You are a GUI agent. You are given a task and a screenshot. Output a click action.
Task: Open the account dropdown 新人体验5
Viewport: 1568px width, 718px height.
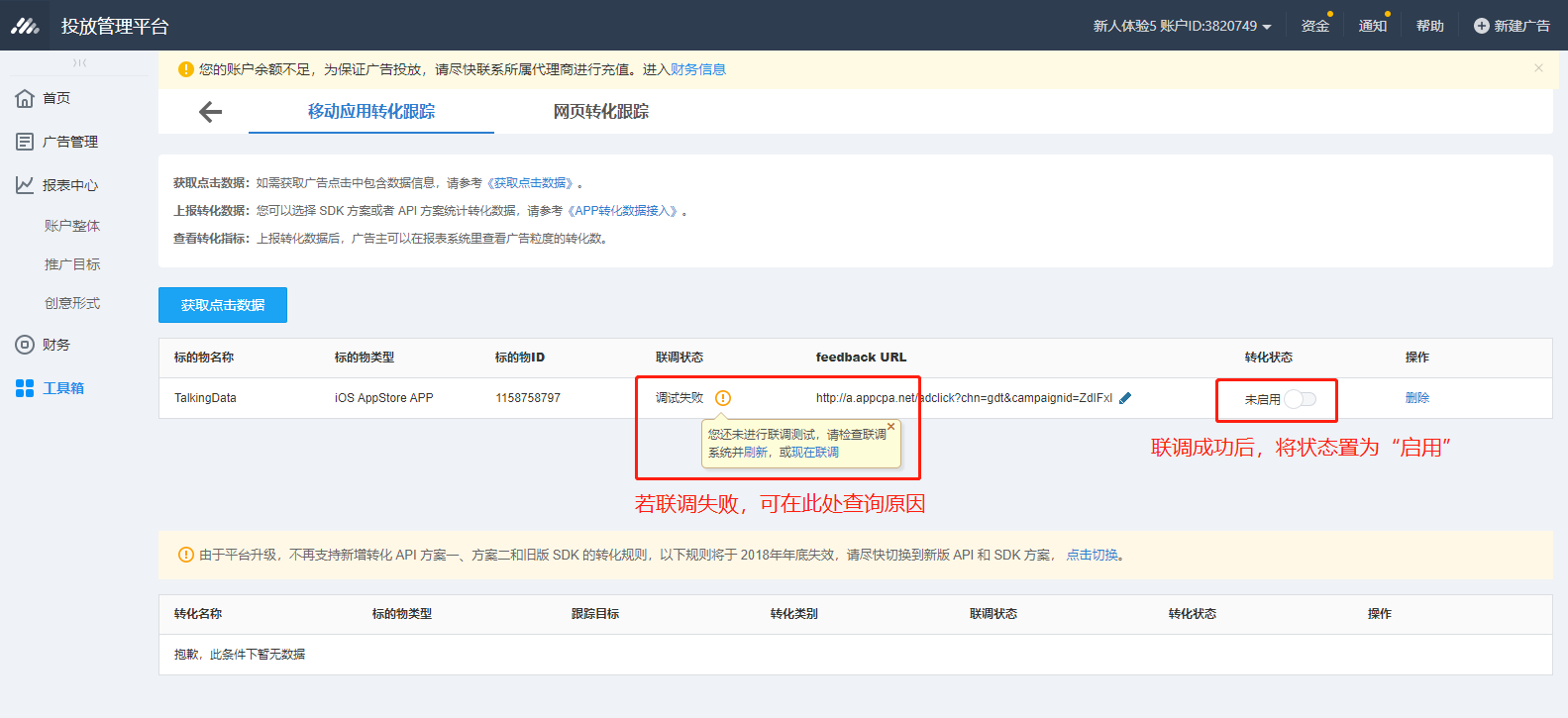click(x=1182, y=26)
